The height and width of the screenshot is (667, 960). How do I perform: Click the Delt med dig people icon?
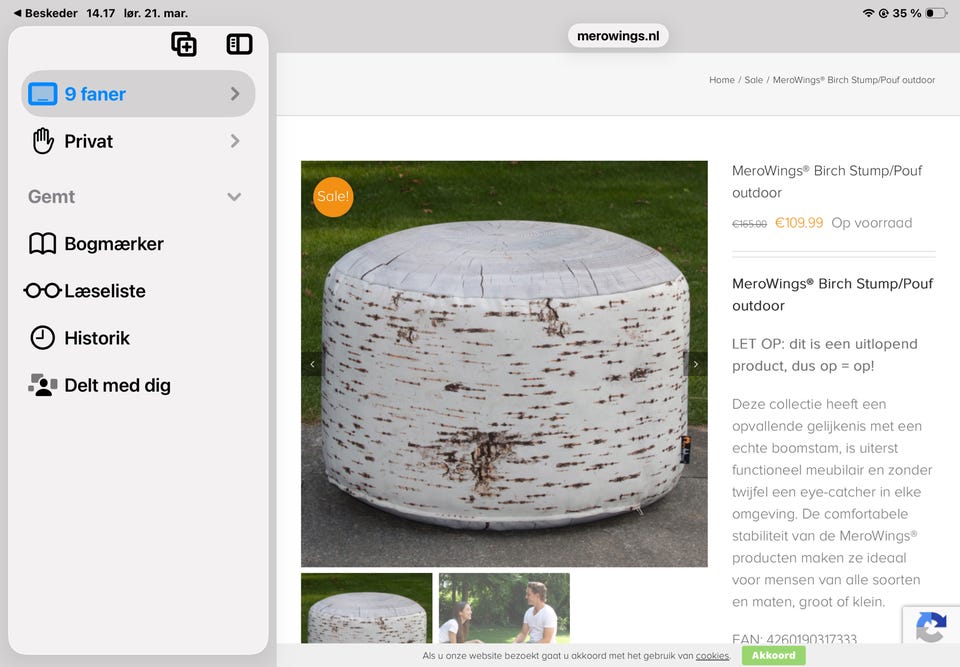pyautogui.click(x=43, y=385)
